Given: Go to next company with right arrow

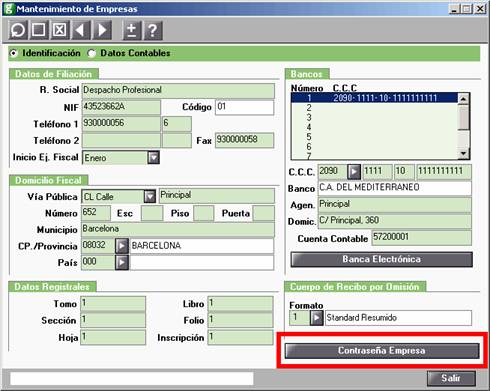Looking at the screenshot, I should [102, 30].
